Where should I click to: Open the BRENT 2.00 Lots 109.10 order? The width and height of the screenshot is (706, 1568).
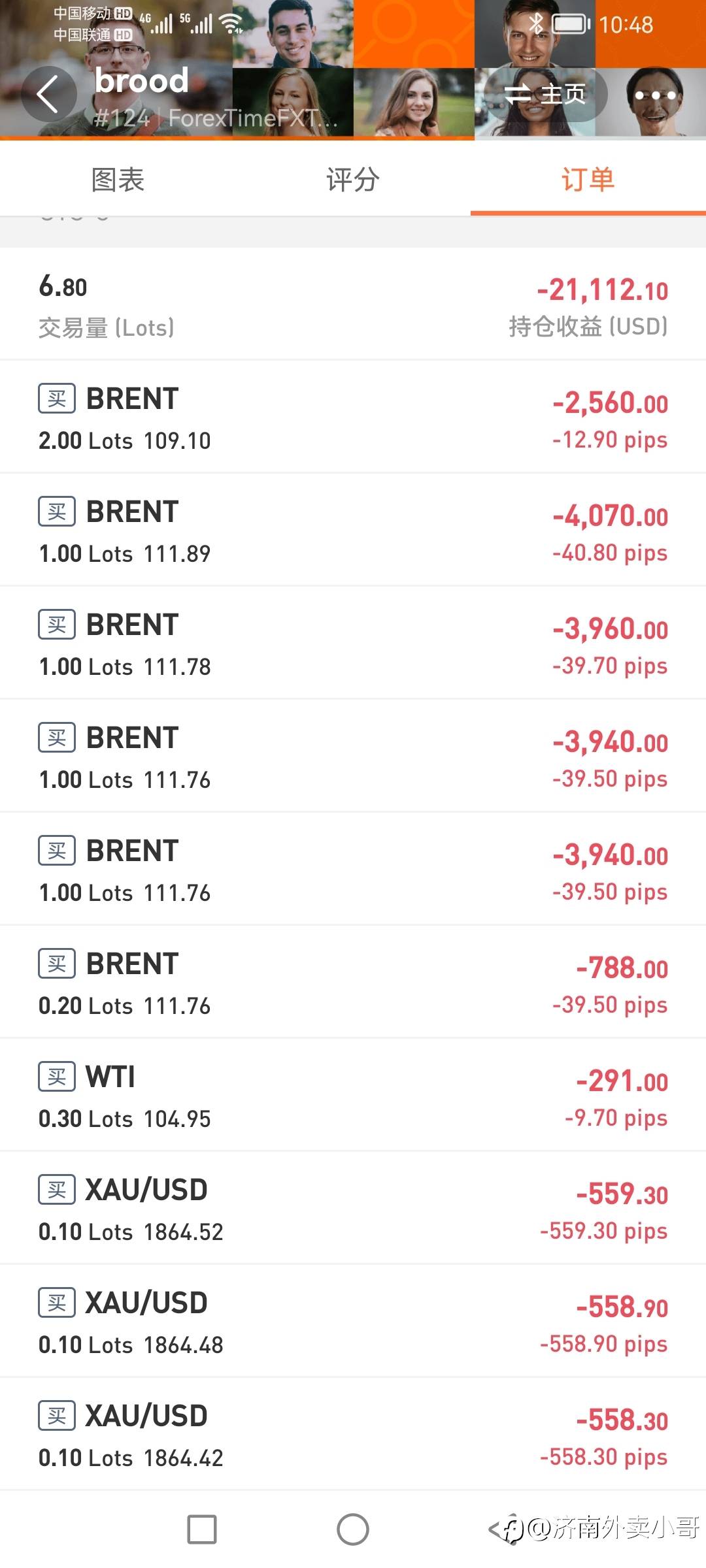(x=353, y=417)
